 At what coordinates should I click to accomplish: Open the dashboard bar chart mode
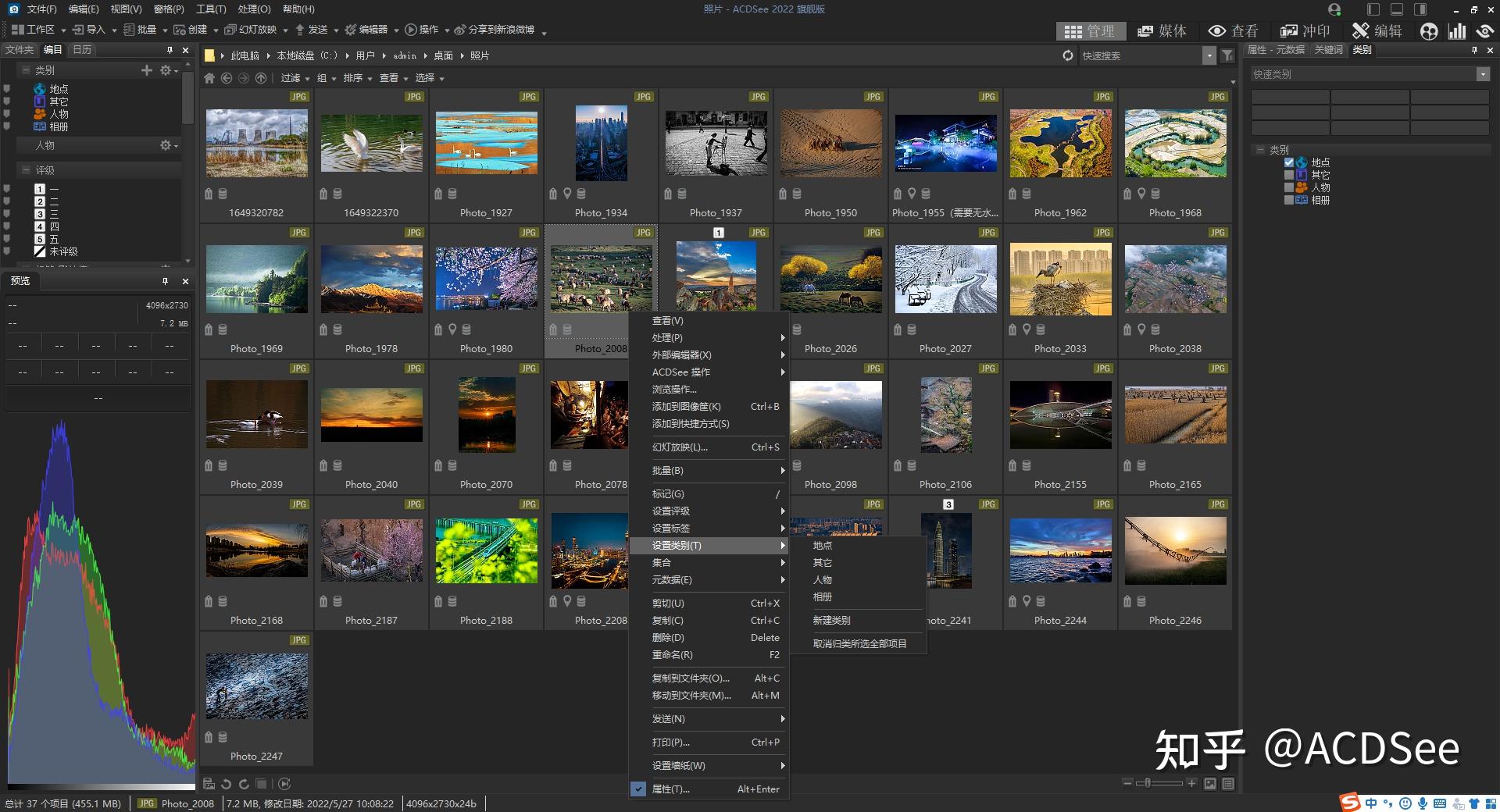click(x=1457, y=31)
